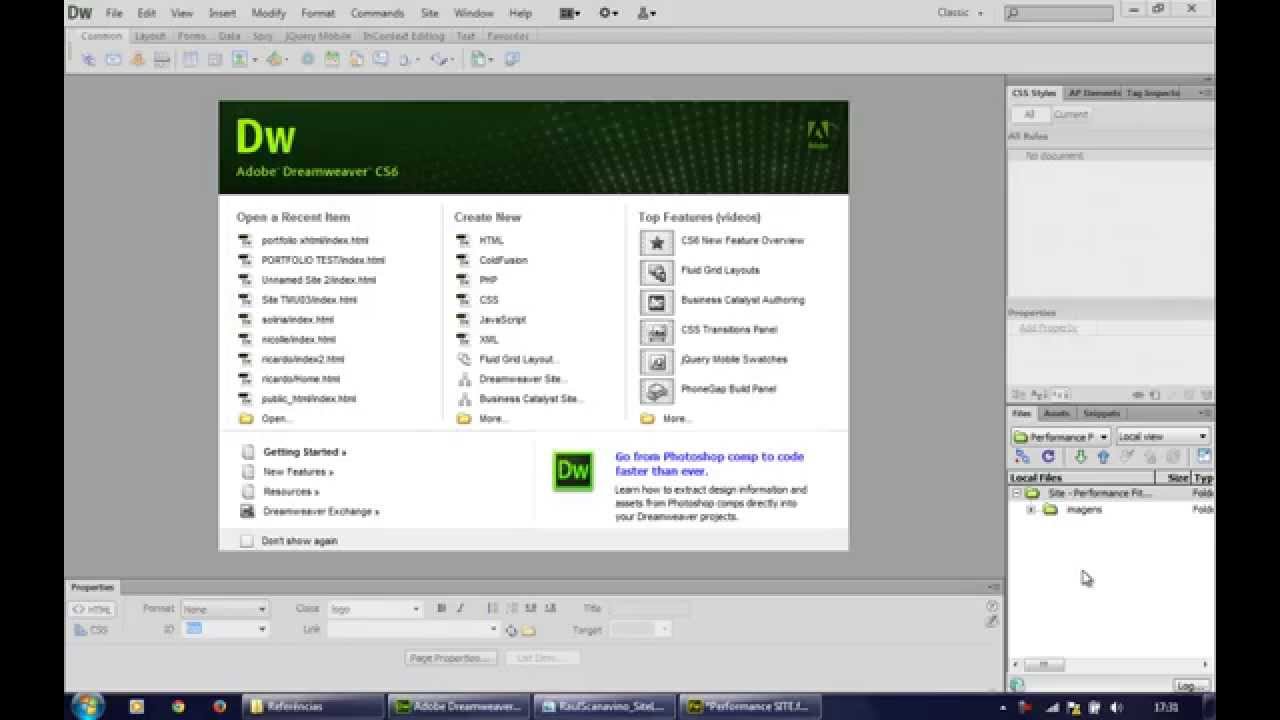This screenshot has height=720, width=1280.
Task: Tick the Don't show again checkbox
Action: 247,541
